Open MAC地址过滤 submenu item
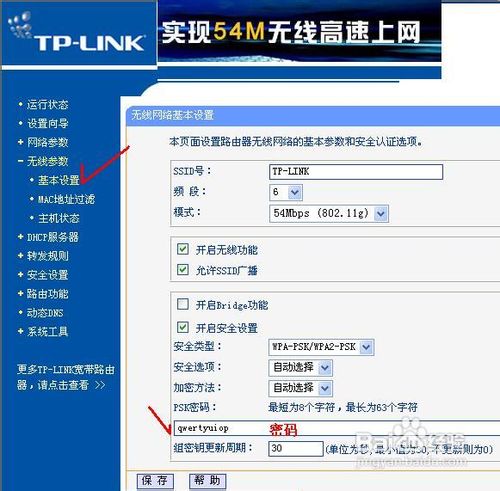This screenshot has height=491, width=500. point(66,199)
